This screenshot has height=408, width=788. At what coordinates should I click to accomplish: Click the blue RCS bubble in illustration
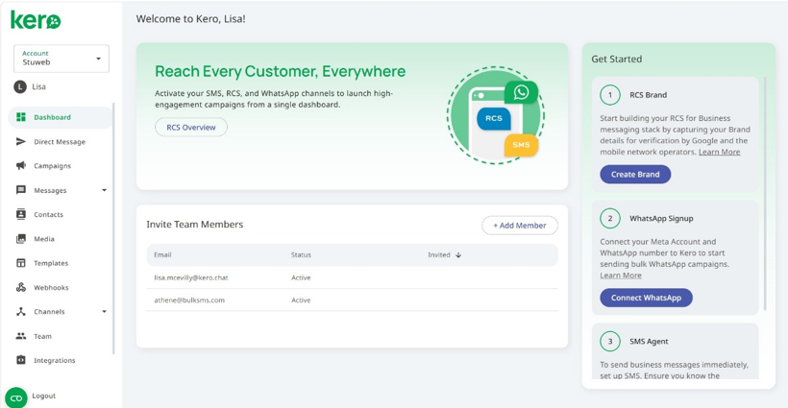point(494,119)
